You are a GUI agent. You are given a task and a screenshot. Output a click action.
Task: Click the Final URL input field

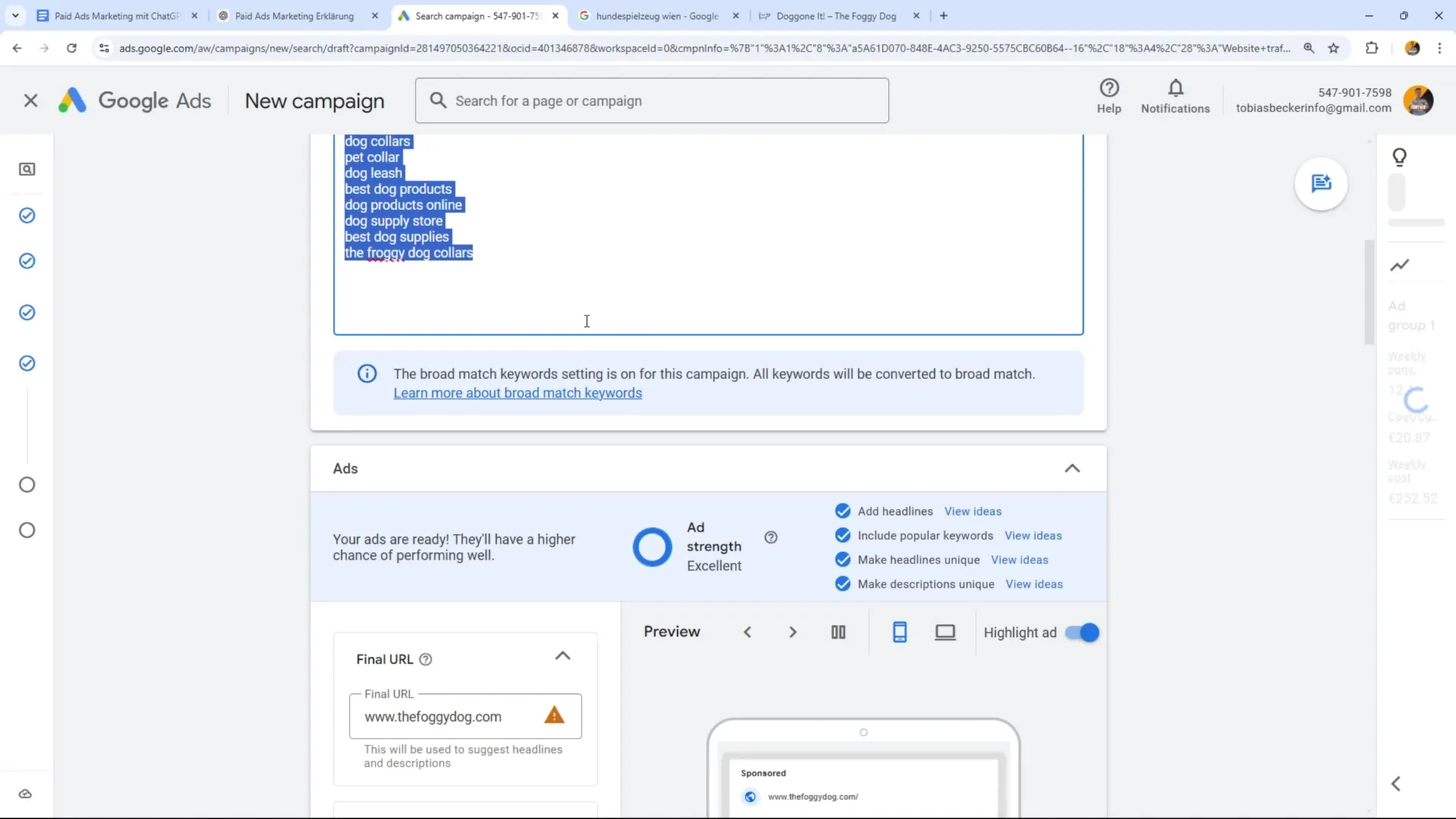click(x=465, y=716)
